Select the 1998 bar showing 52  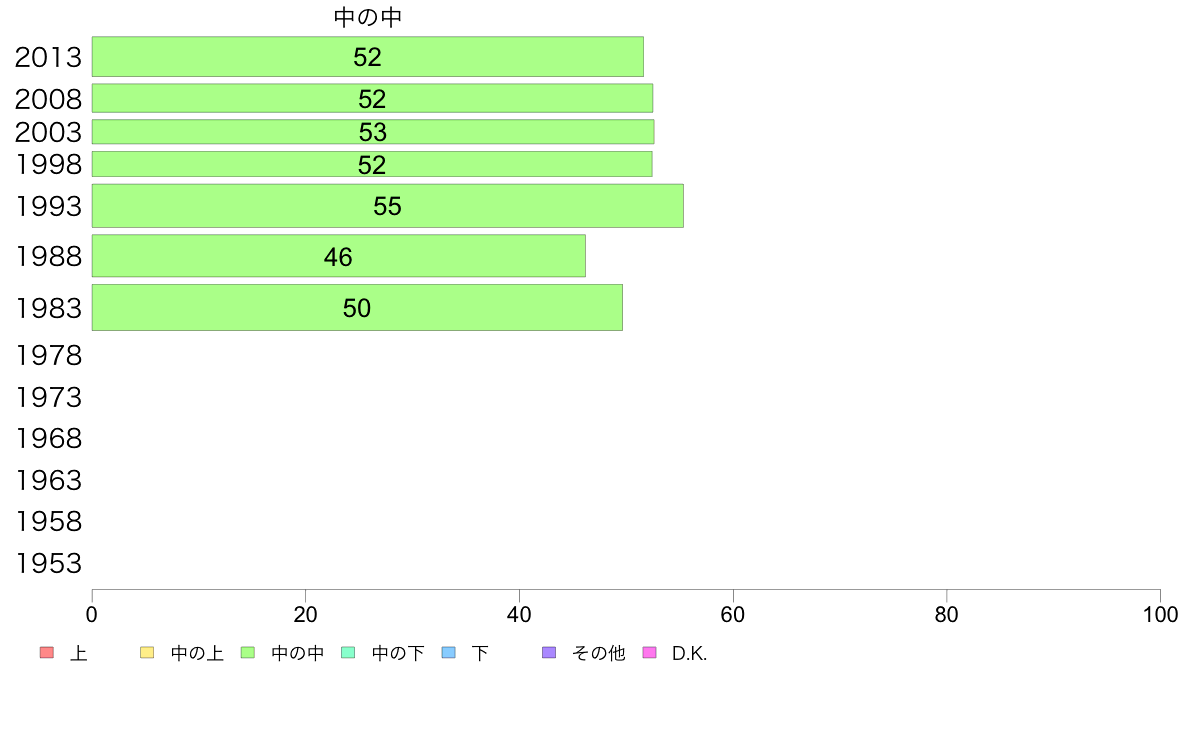[372, 164]
